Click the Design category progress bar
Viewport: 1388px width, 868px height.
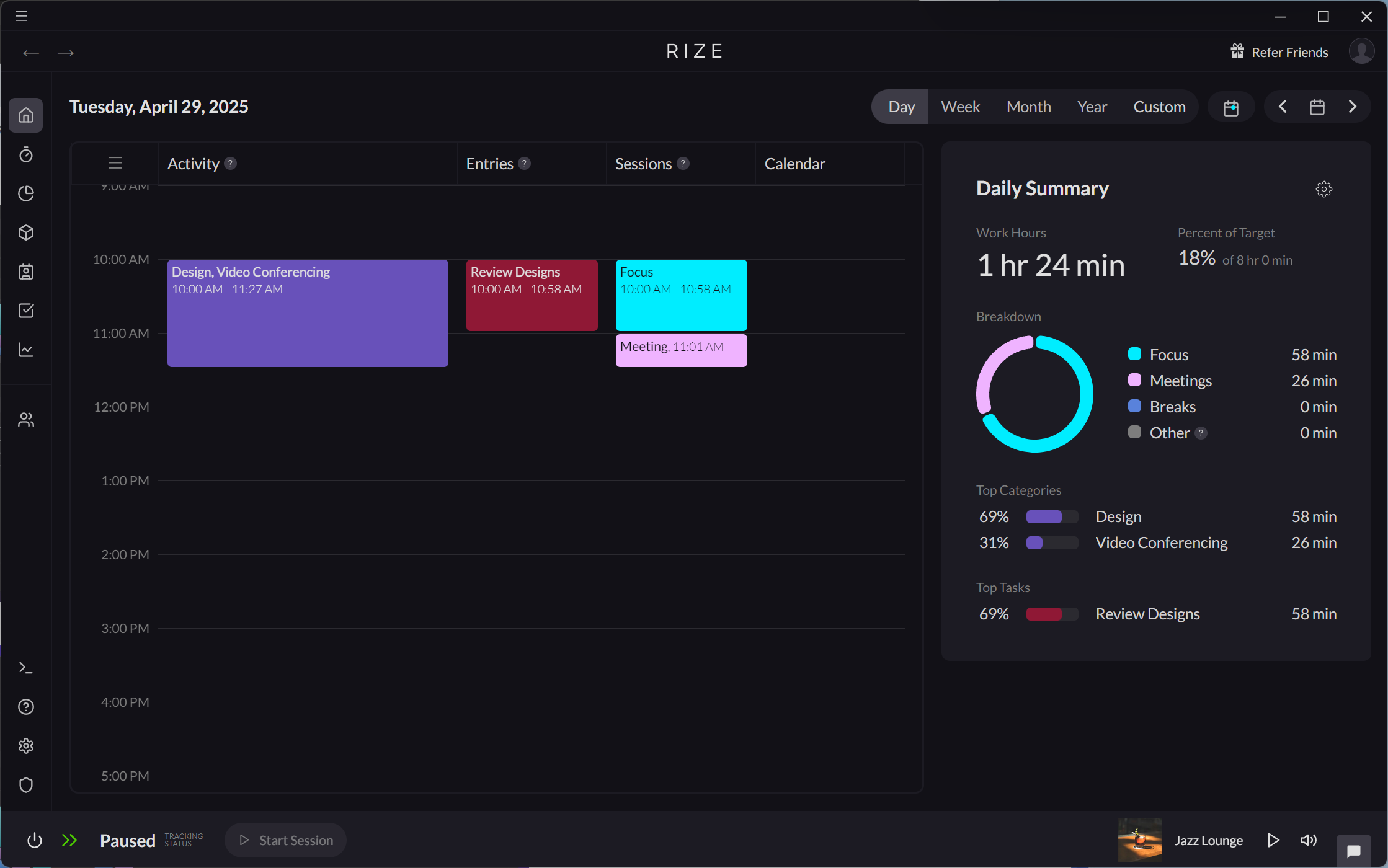pyautogui.click(x=1051, y=516)
